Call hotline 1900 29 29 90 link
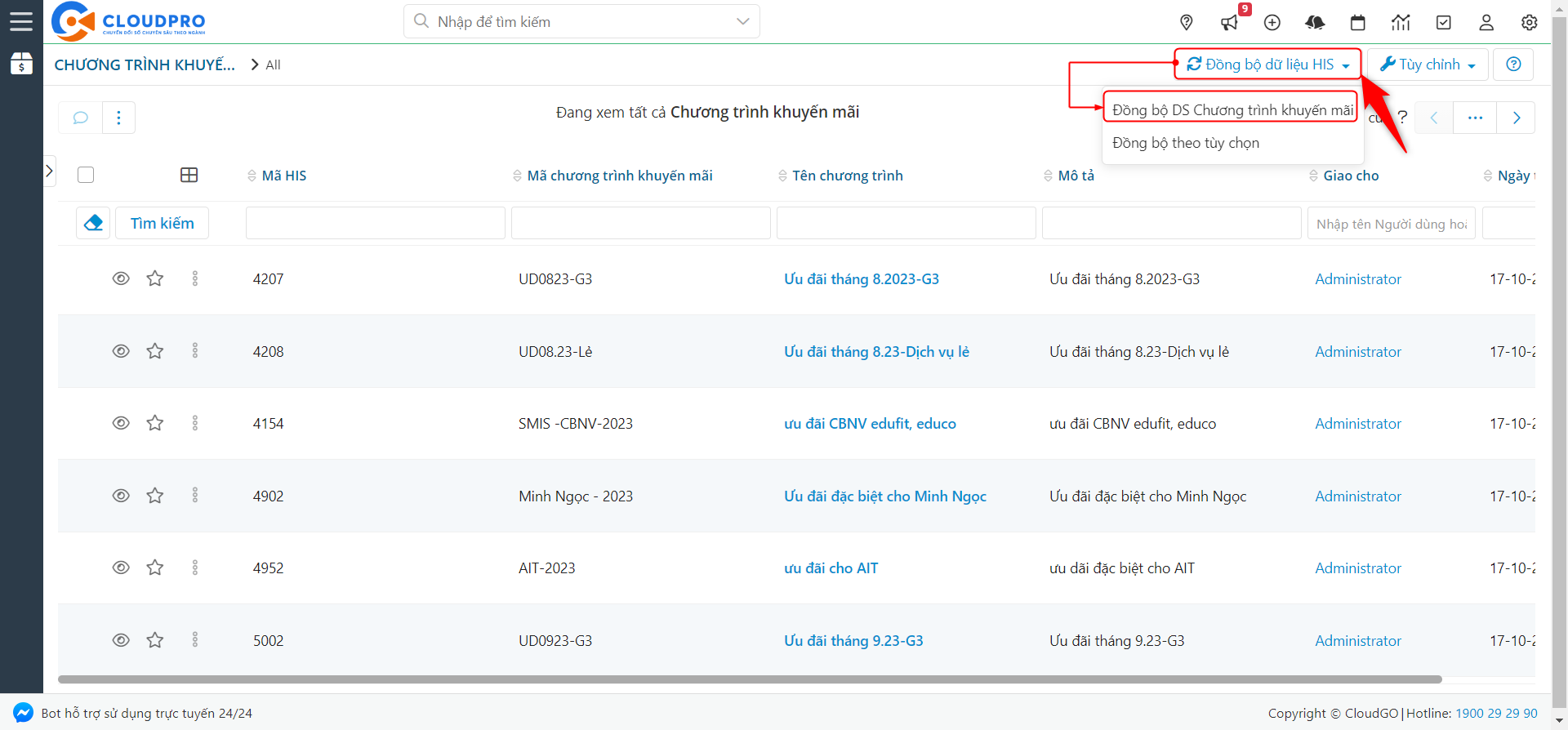 point(1496,713)
